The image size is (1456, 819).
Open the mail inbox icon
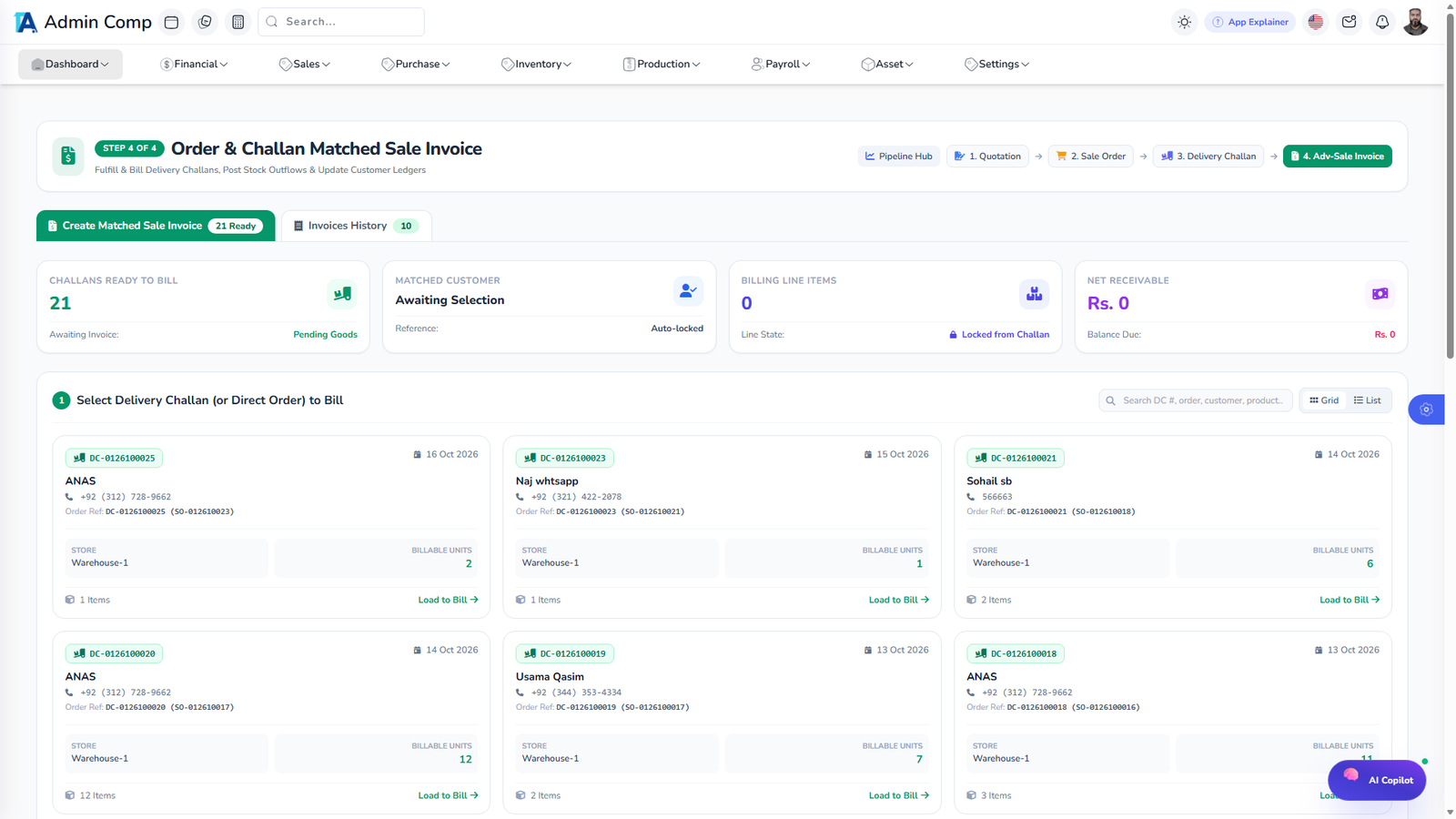[1349, 22]
